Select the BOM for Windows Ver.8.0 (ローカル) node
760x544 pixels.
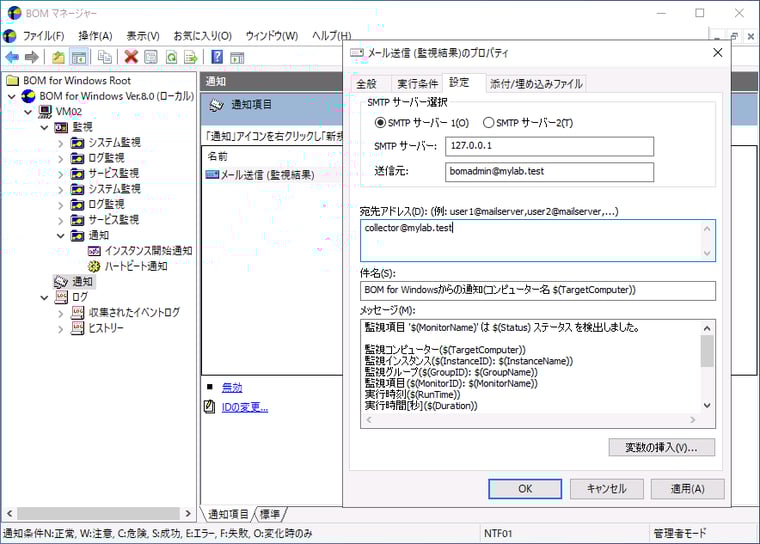coord(108,96)
